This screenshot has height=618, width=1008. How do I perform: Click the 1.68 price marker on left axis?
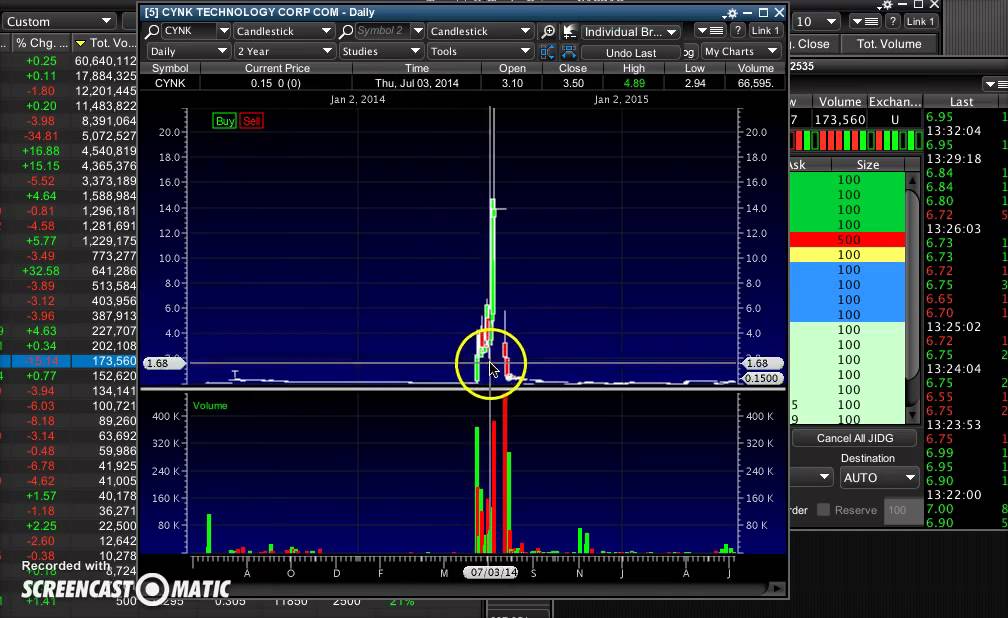pyautogui.click(x=164, y=363)
